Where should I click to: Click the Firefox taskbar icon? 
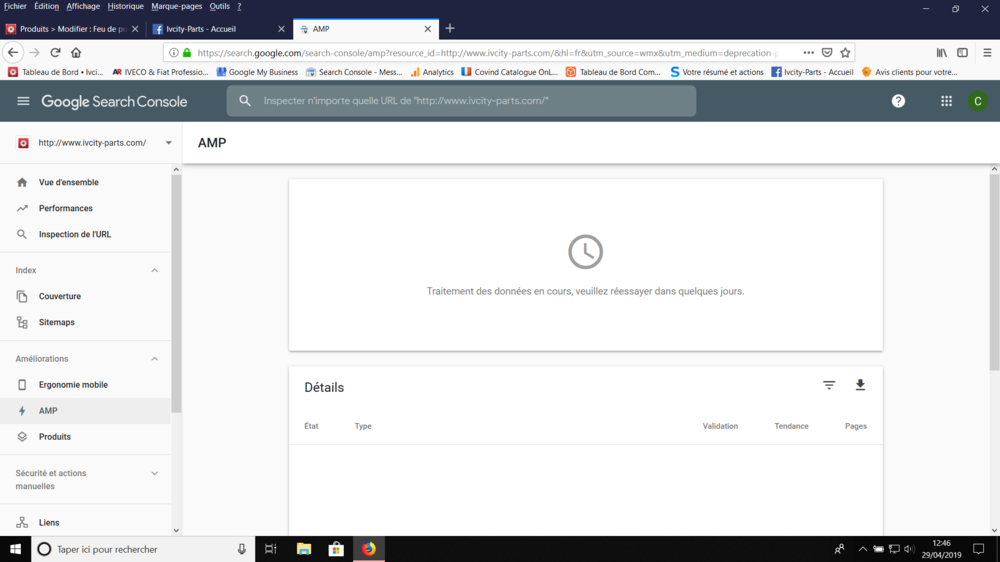(x=369, y=549)
